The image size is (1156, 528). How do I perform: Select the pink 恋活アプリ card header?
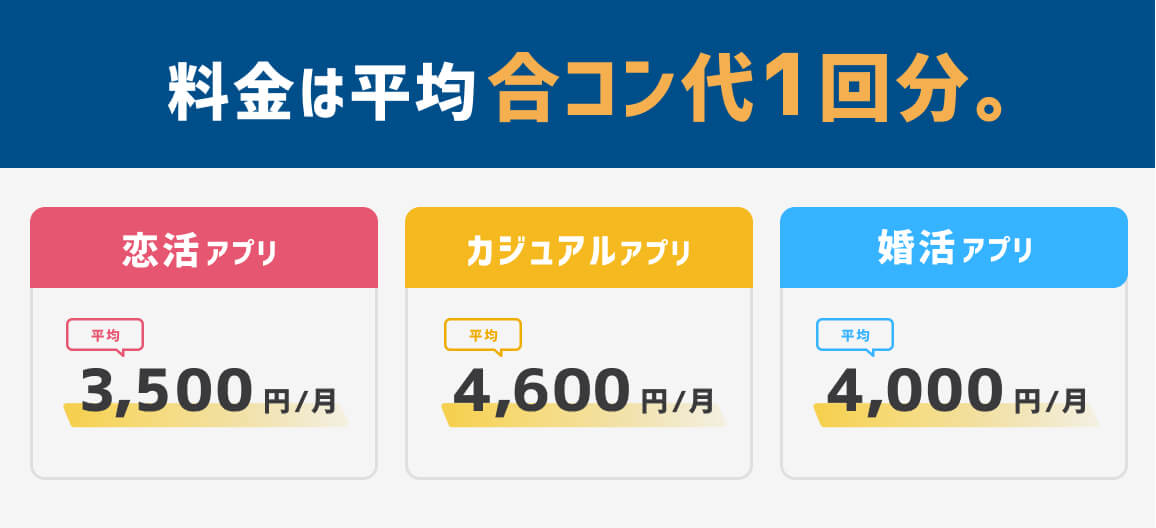pos(204,248)
